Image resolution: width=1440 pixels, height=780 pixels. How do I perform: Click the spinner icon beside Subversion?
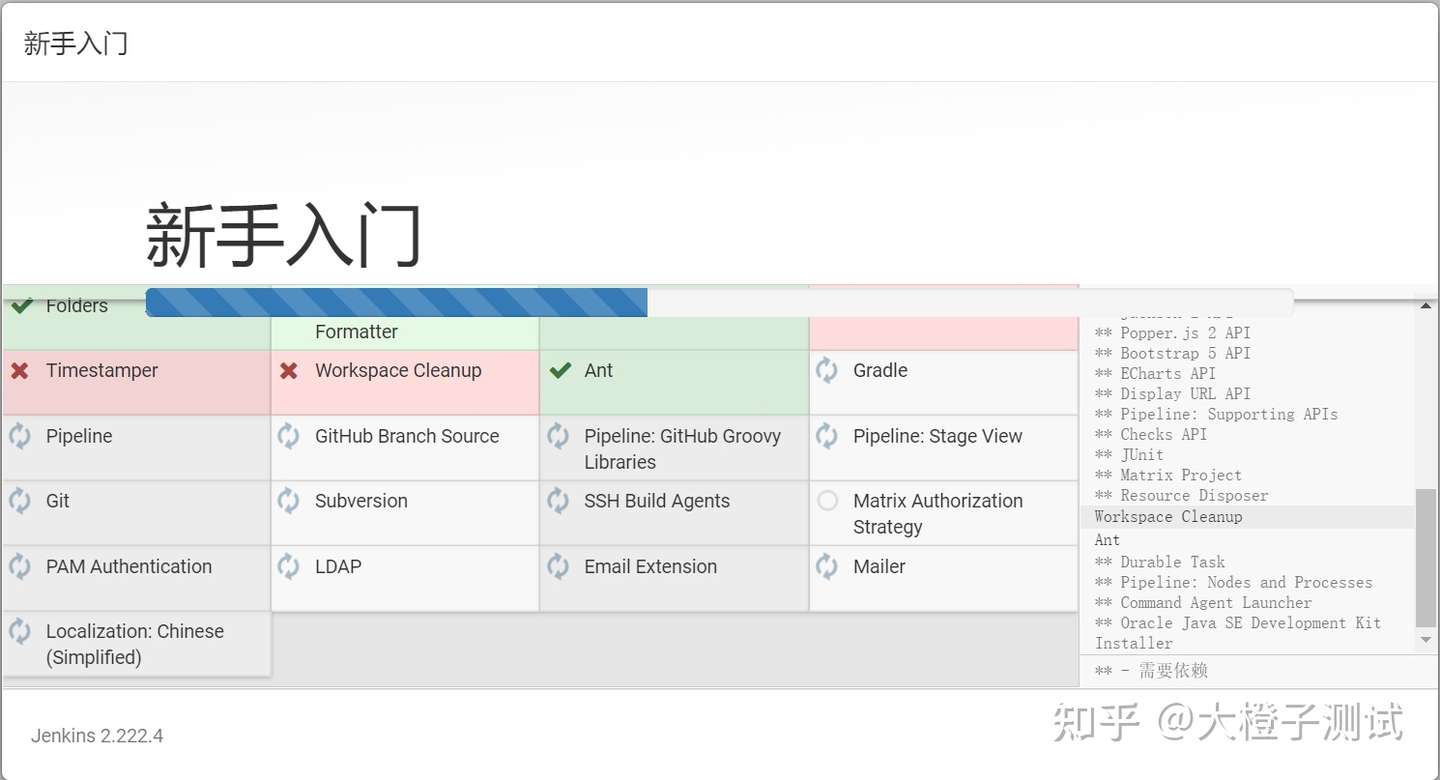tap(289, 501)
